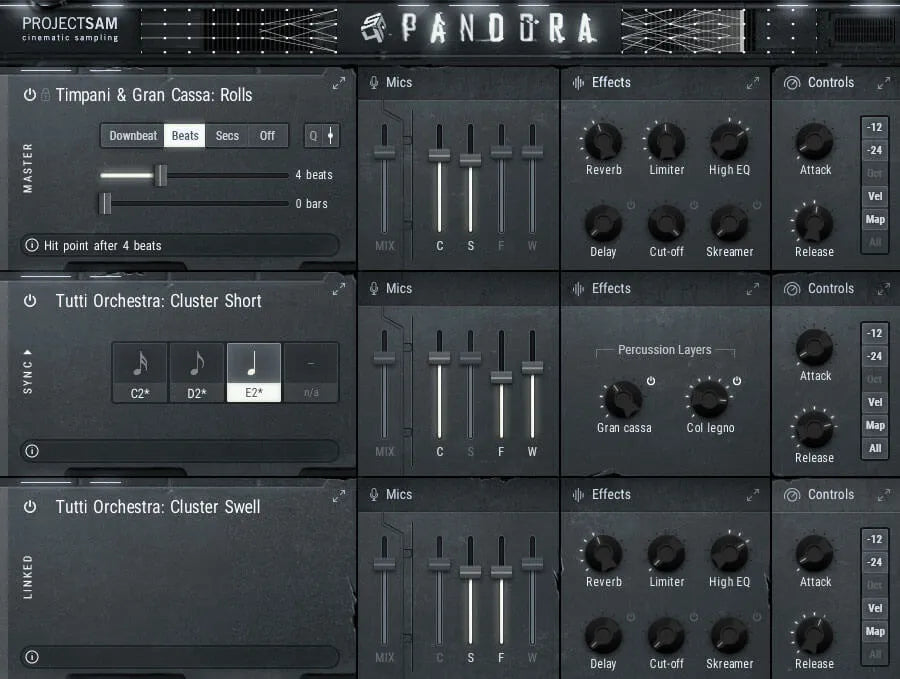Image resolution: width=900 pixels, height=679 pixels.
Task: Toggle the Gran cassa percussion layer power switch
Action: click(x=652, y=381)
